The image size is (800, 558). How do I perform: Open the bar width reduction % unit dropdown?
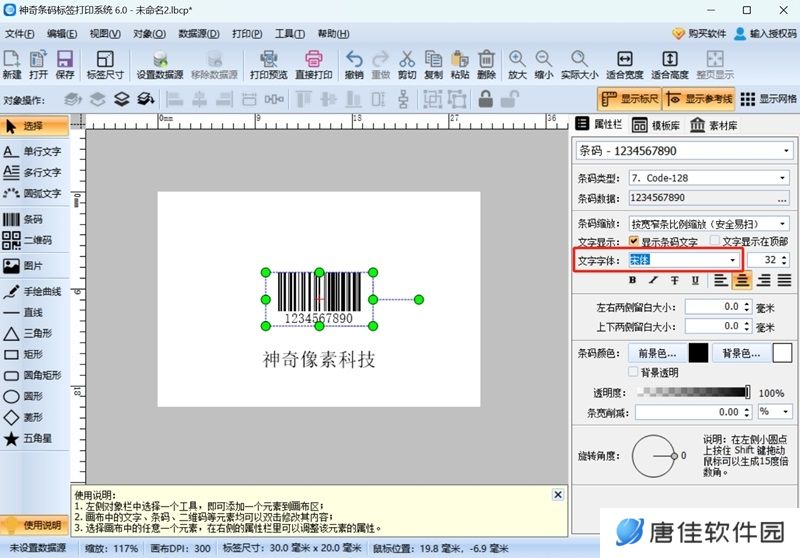(785, 412)
